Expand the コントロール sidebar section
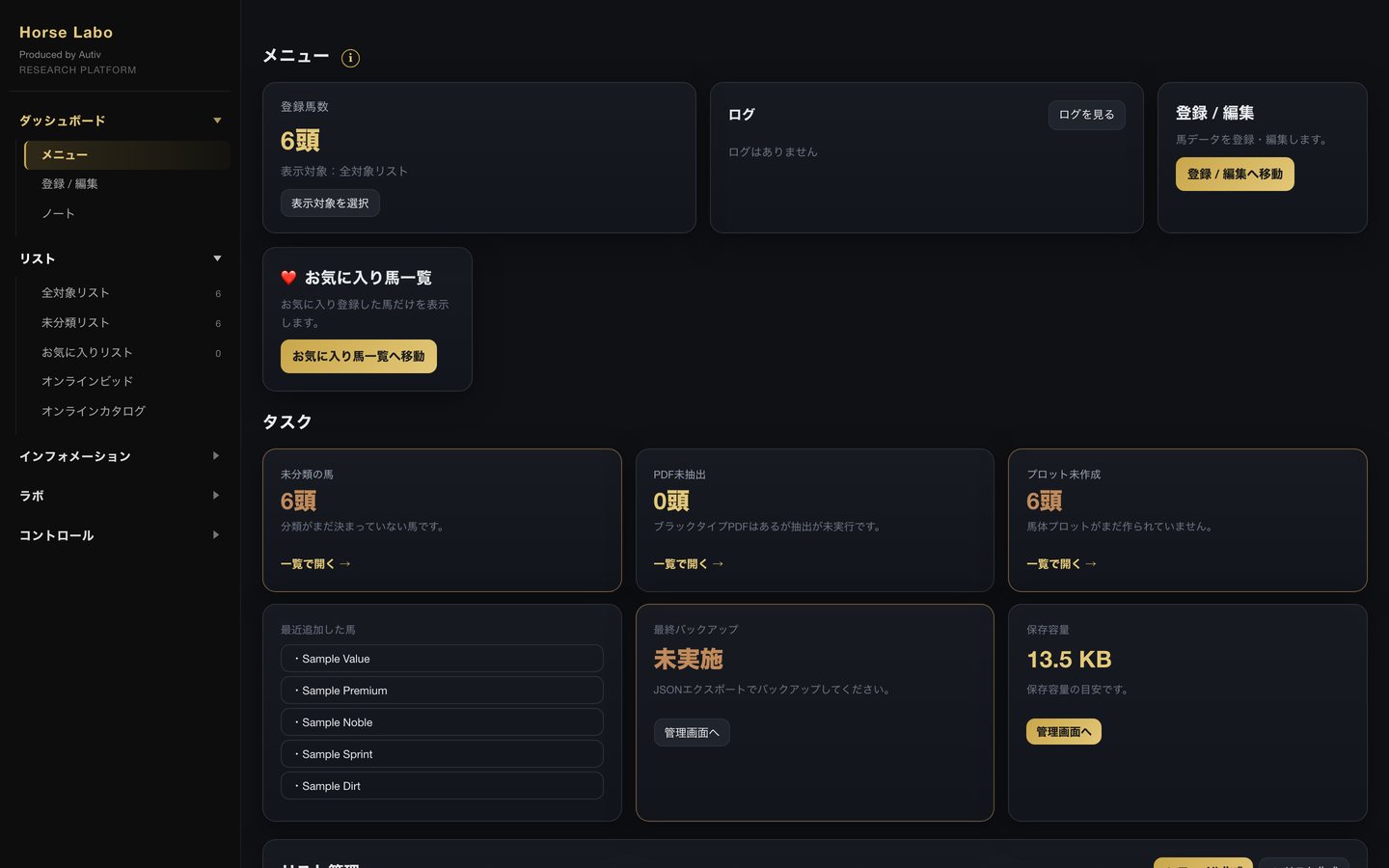This screenshot has height=868, width=1389. pyautogui.click(x=121, y=535)
